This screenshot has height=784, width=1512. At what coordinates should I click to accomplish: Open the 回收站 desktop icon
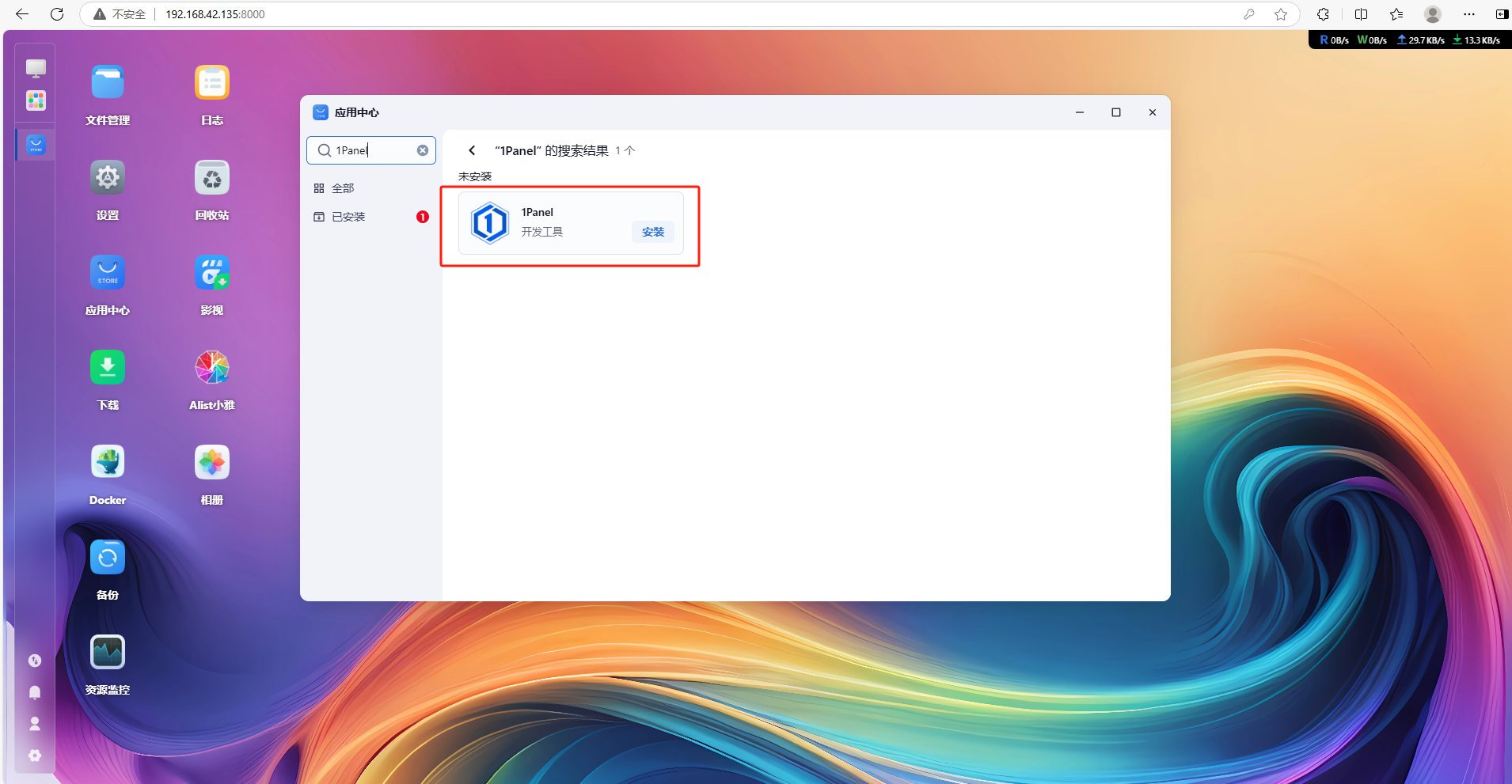point(212,178)
